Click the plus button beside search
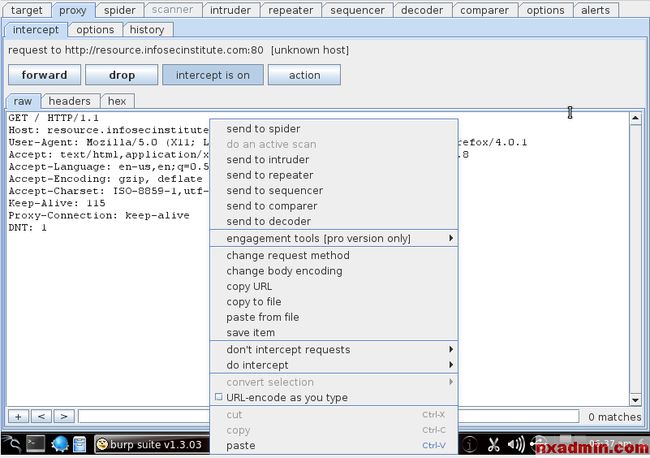The width and height of the screenshot is (650, 458). tap(18, 416)
